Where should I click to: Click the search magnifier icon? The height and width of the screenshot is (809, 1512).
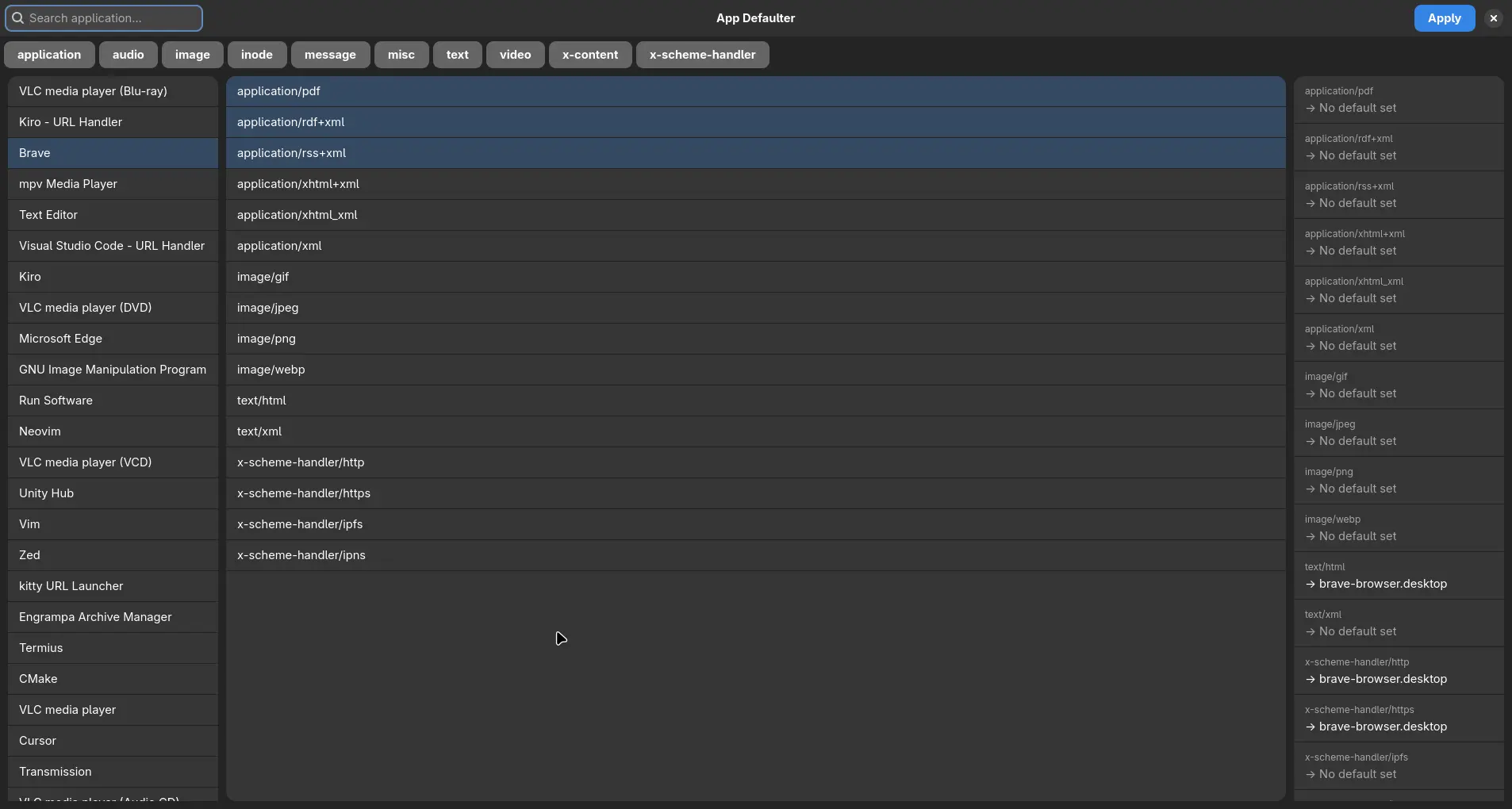pyautogui.click(x=17, y=18)
